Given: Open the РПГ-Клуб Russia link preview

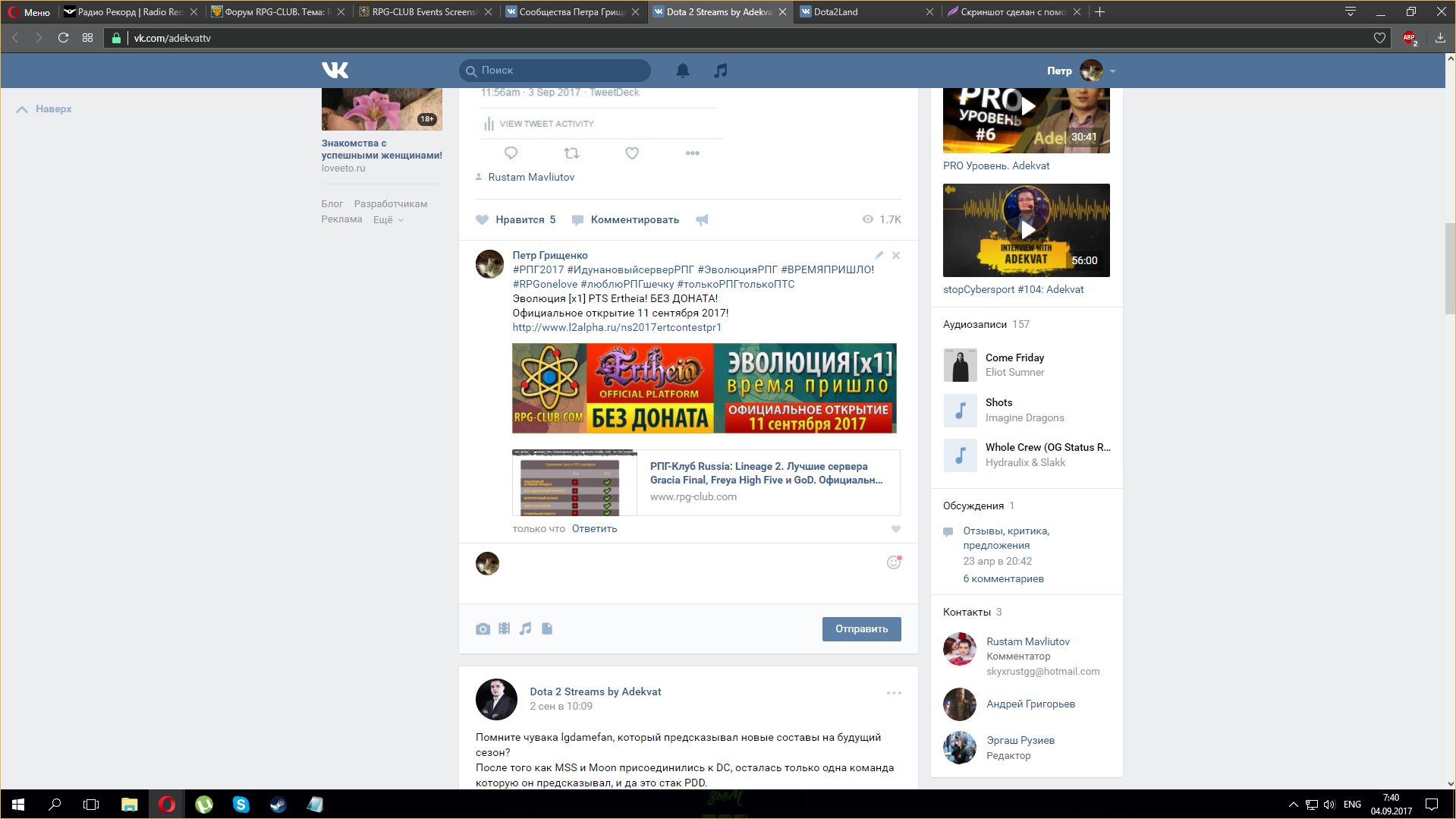Looking at the screenshot, I should [706, 482].
